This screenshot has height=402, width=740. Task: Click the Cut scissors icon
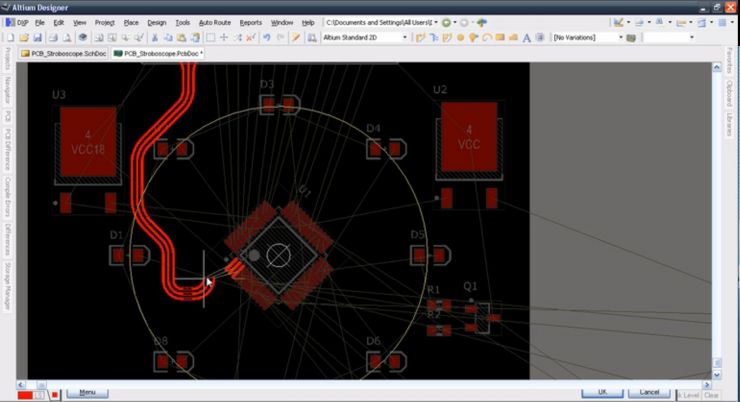tap(154, 37)
